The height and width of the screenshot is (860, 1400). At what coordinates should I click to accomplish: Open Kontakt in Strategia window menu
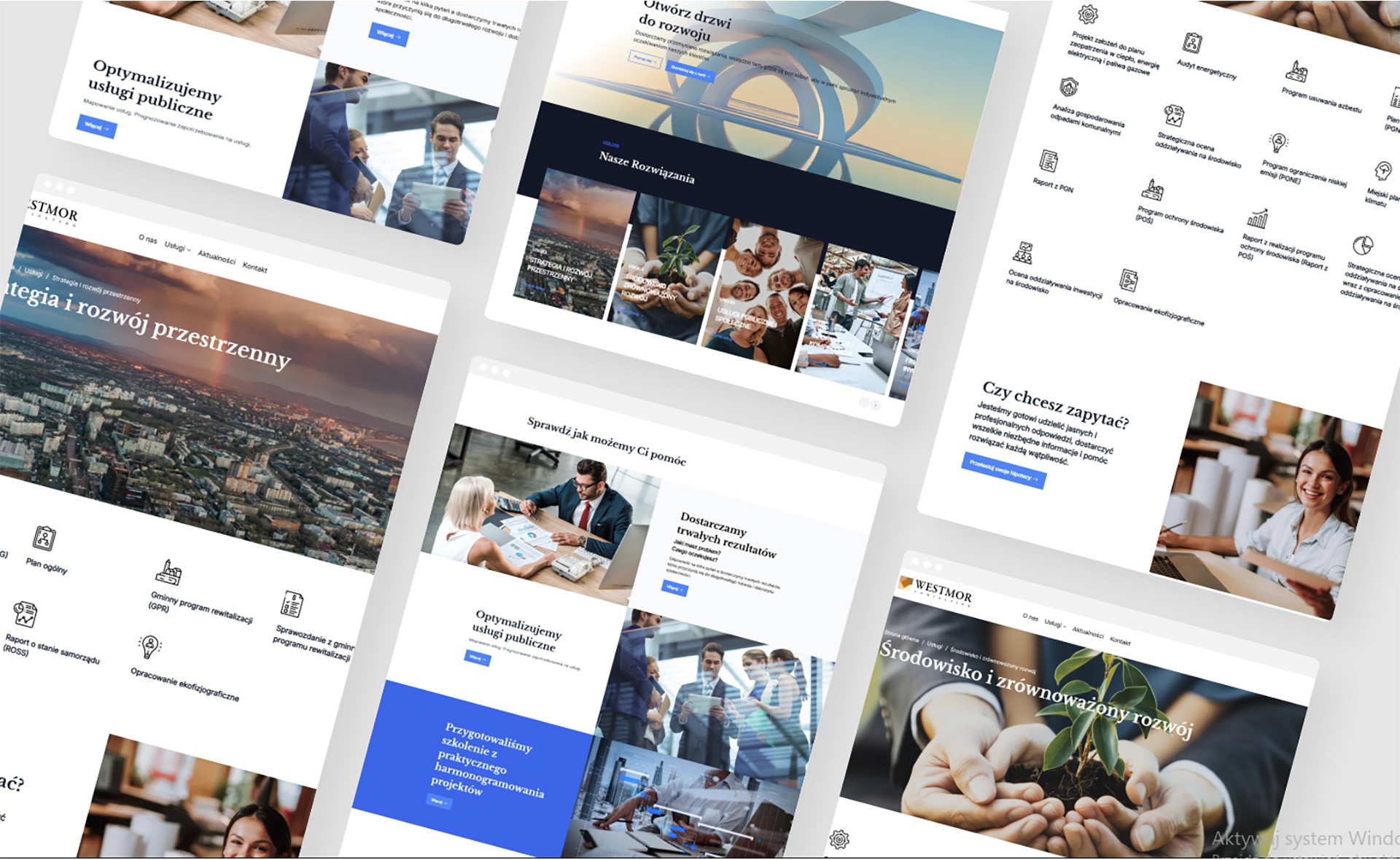(x=255, y=267)
